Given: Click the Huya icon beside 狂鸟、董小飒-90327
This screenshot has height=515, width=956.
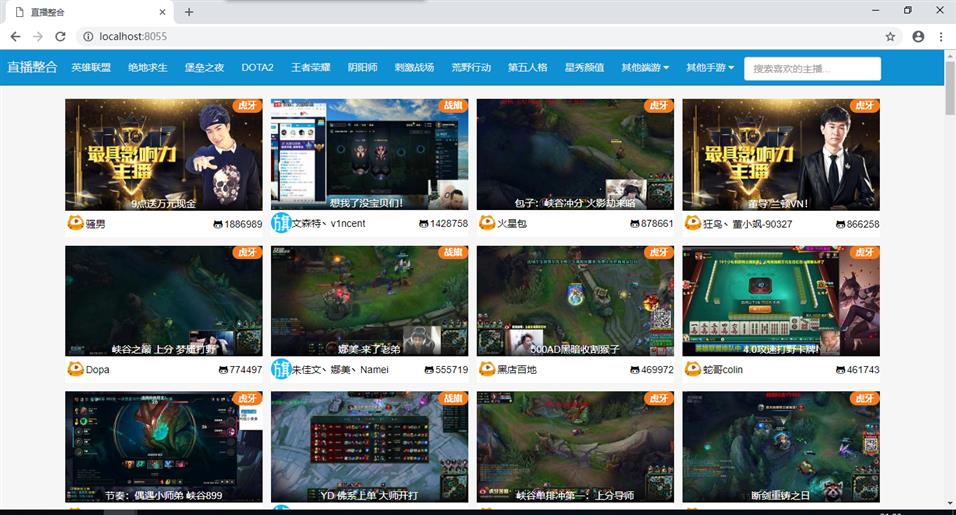Looking at the screenshot, I should click(x=693, y=223).
